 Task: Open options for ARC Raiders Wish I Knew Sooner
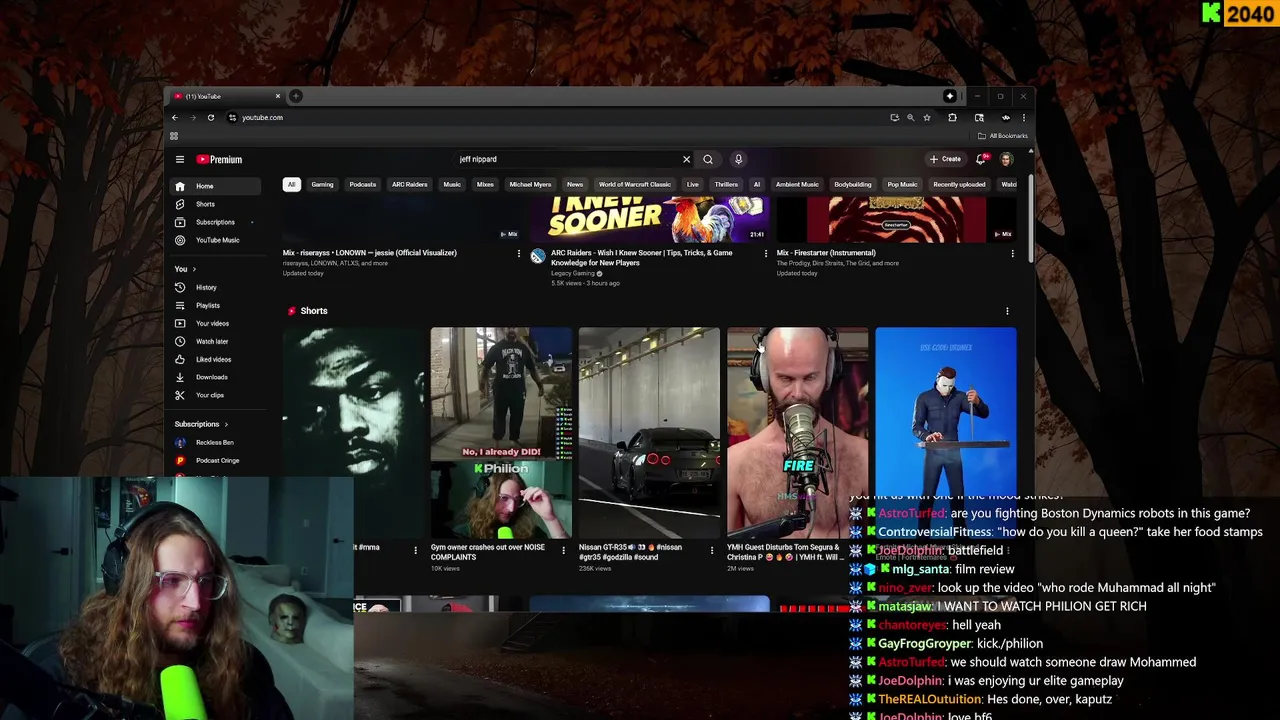(766, 254)
